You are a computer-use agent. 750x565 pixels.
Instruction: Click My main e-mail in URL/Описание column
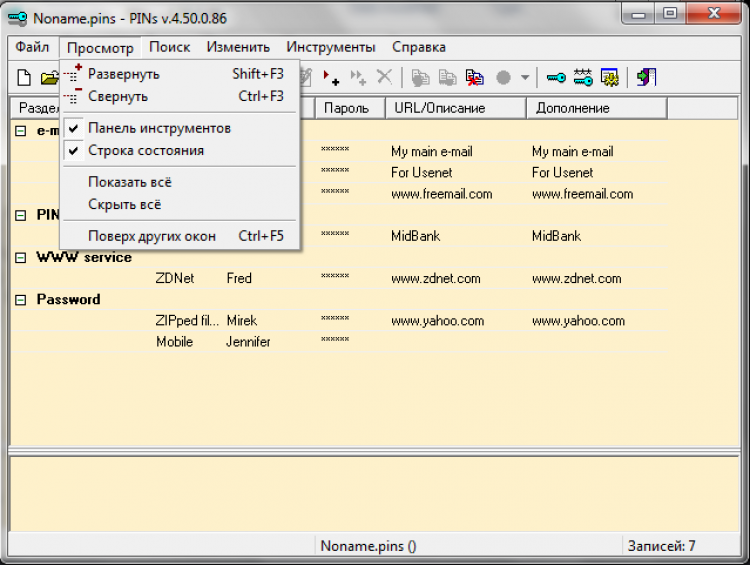coord(431,152)
